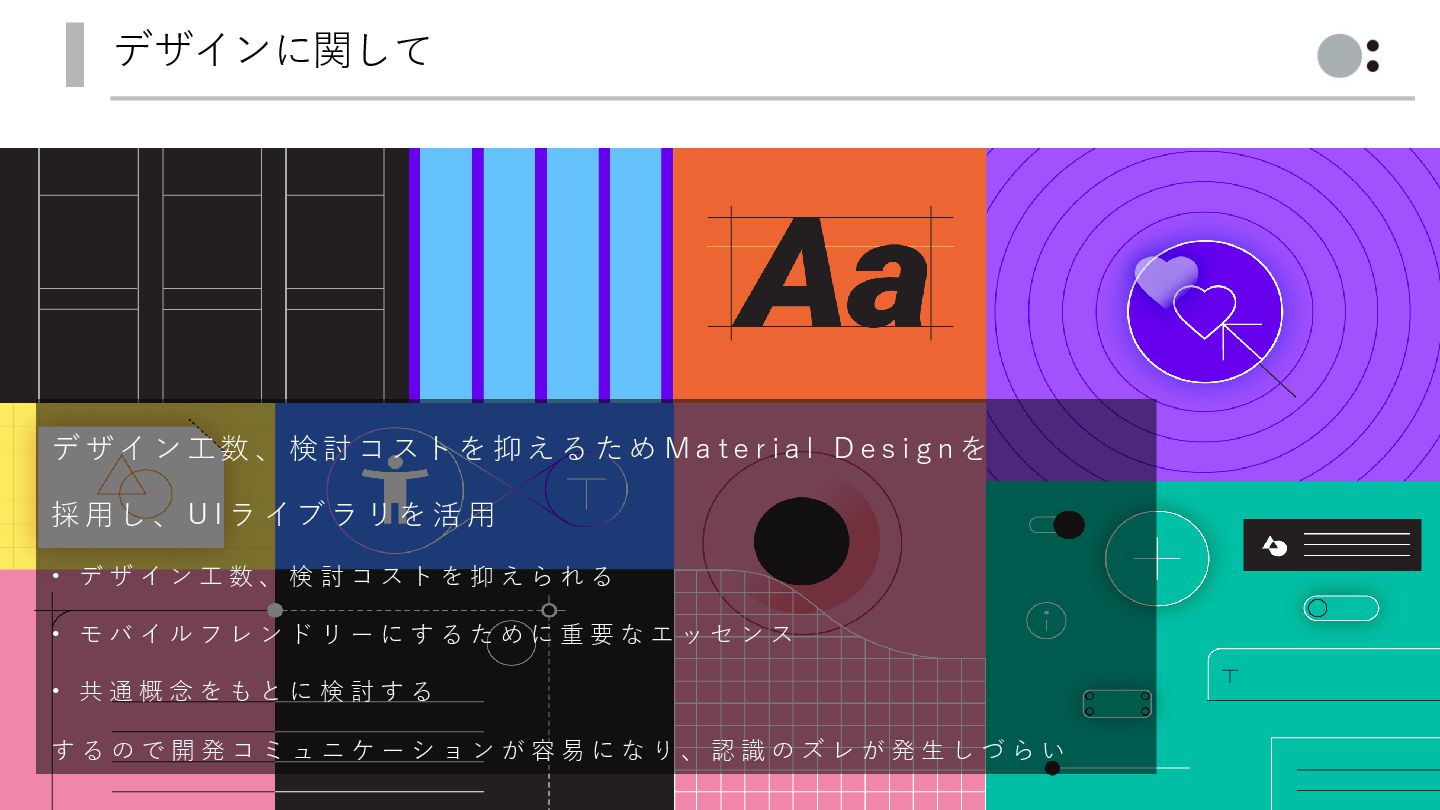
Task: Click the slide title "デザインに関して"
Action: click(272, 50)
